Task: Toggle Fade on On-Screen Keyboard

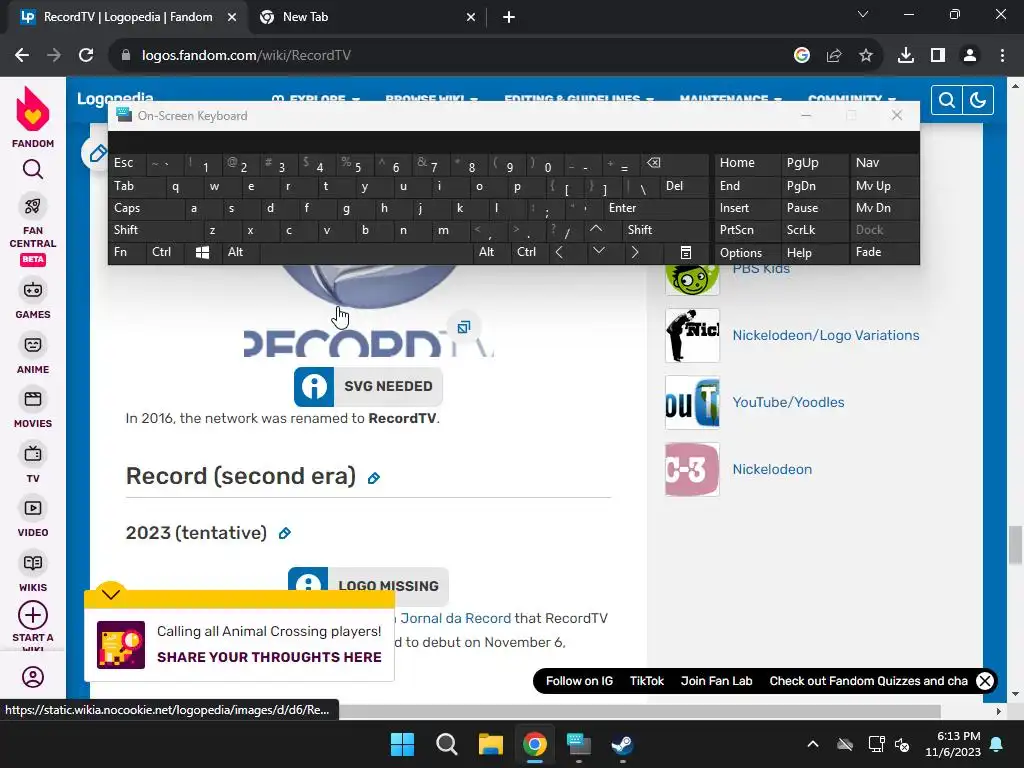Action: point(884,252)
